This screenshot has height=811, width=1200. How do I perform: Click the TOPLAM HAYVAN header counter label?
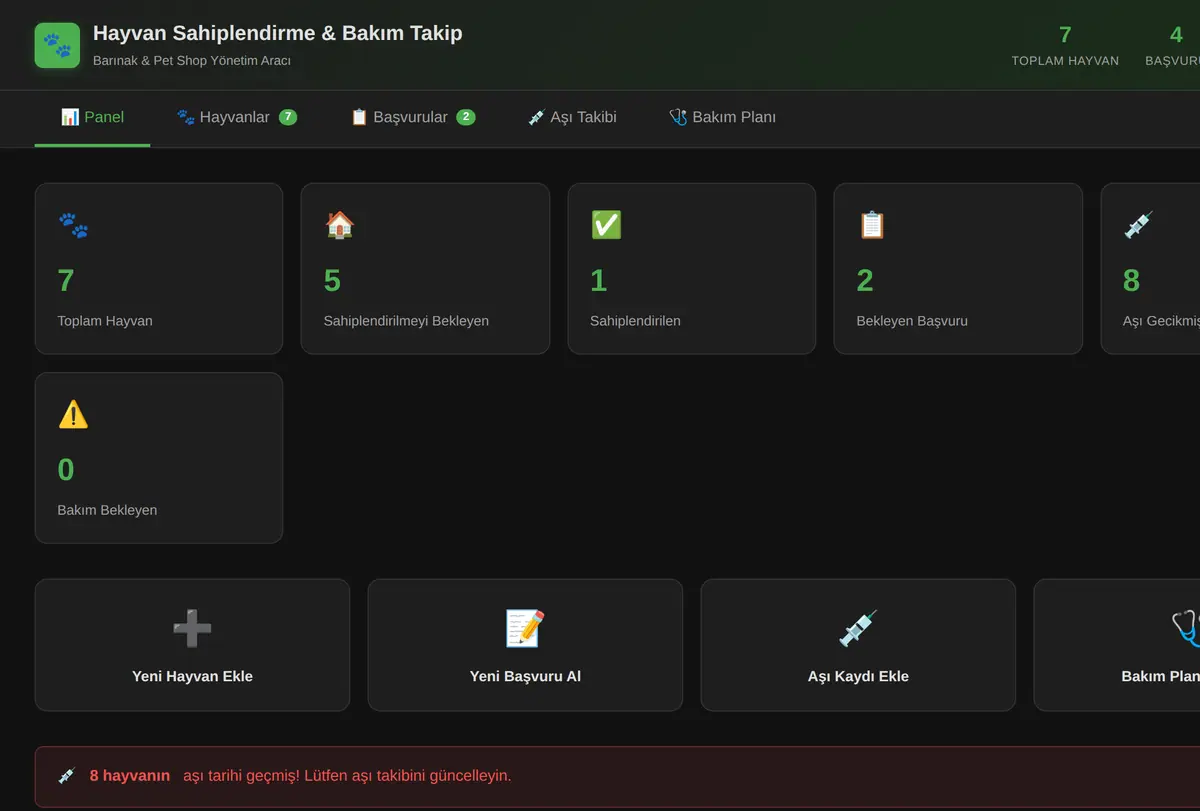(1065, 61)
